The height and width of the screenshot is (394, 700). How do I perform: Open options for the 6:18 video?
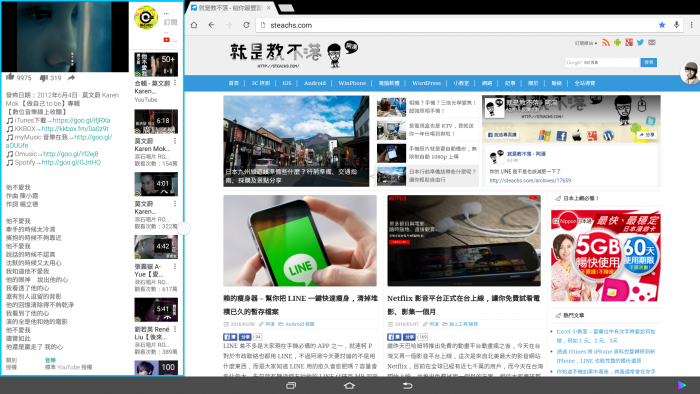(175, 141)
